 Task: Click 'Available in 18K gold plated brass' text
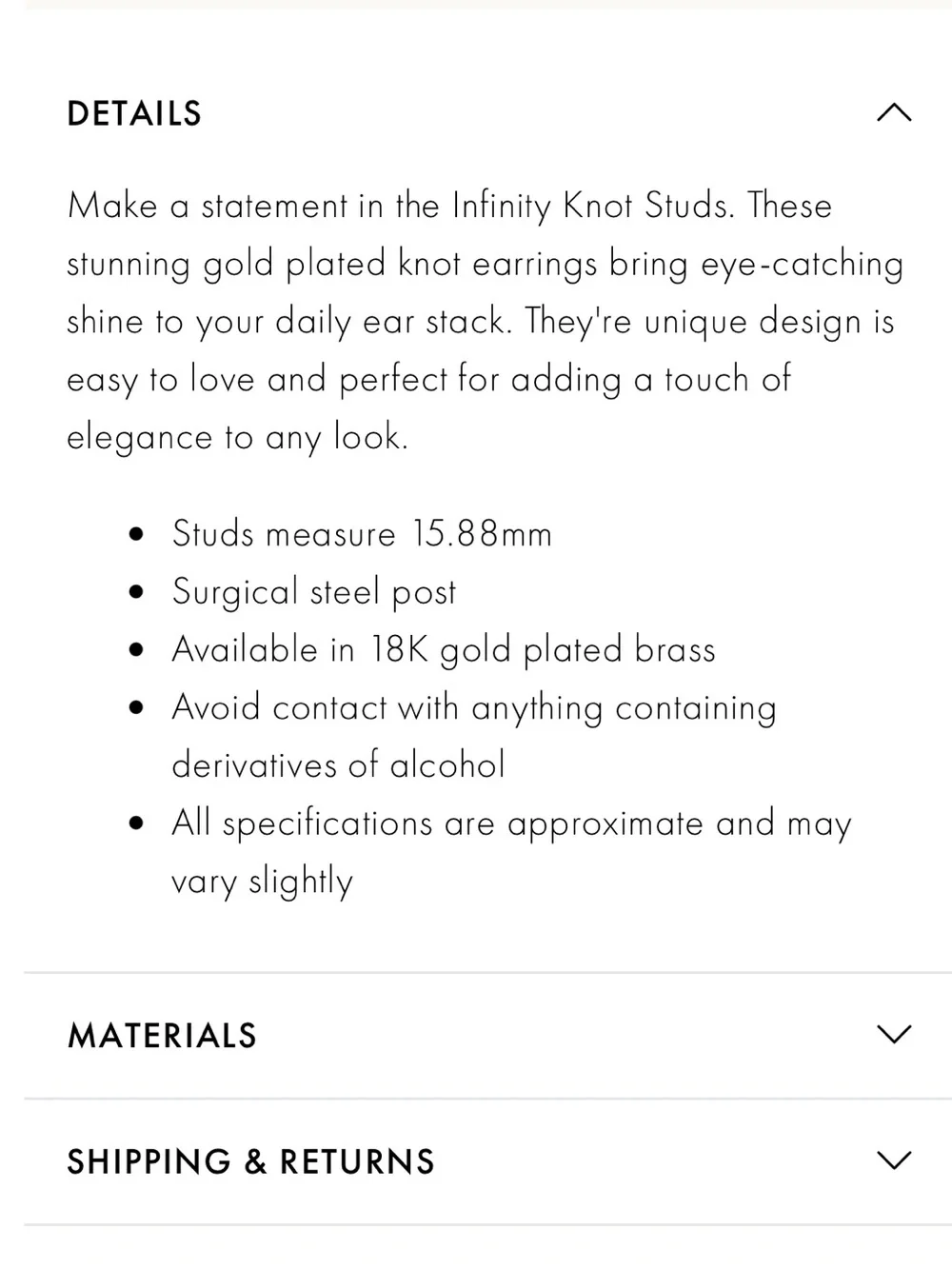(444, 650)
